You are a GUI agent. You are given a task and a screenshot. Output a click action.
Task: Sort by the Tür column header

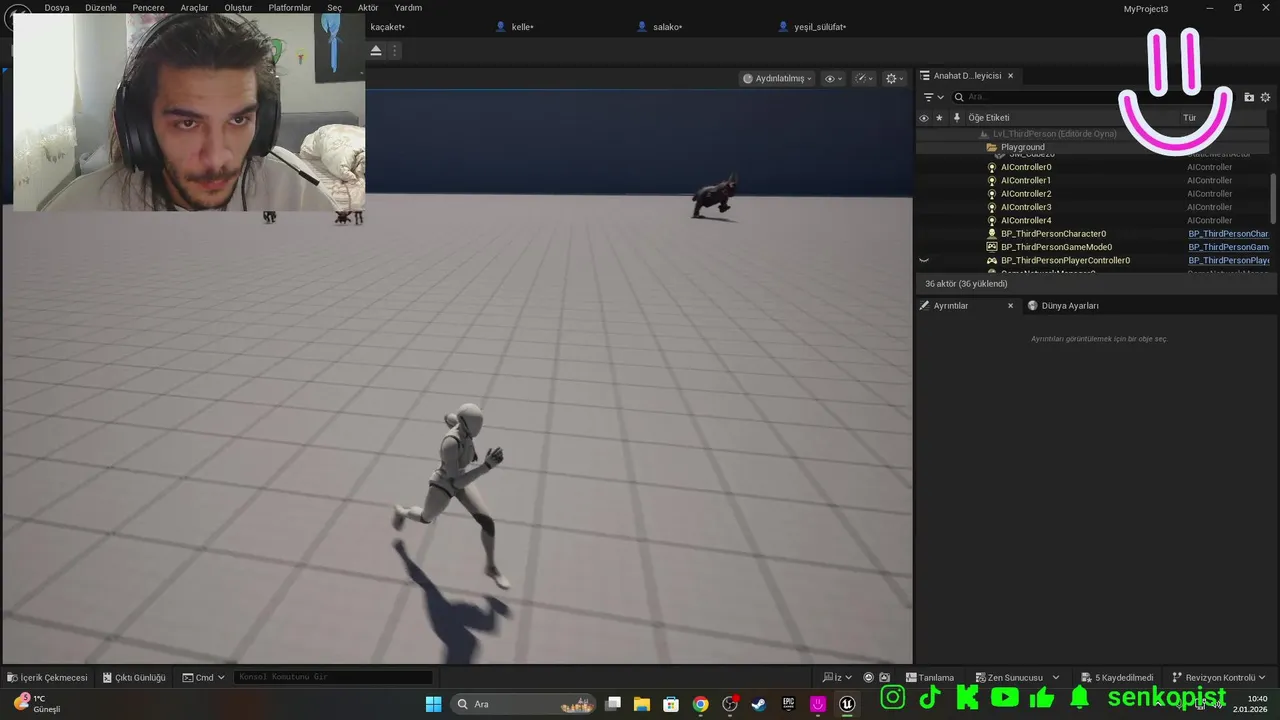tap(1189, 118)
